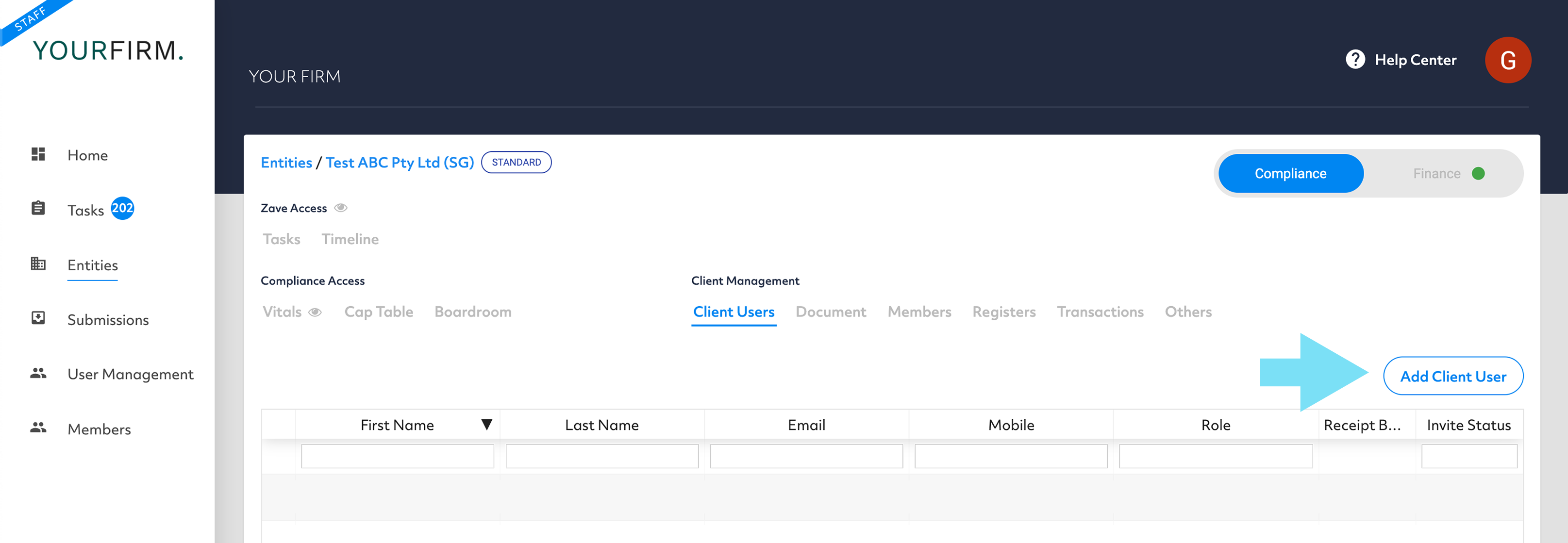Open Tasks in sidebar
Screen dimensions: 1568x543
pos(86,210)
